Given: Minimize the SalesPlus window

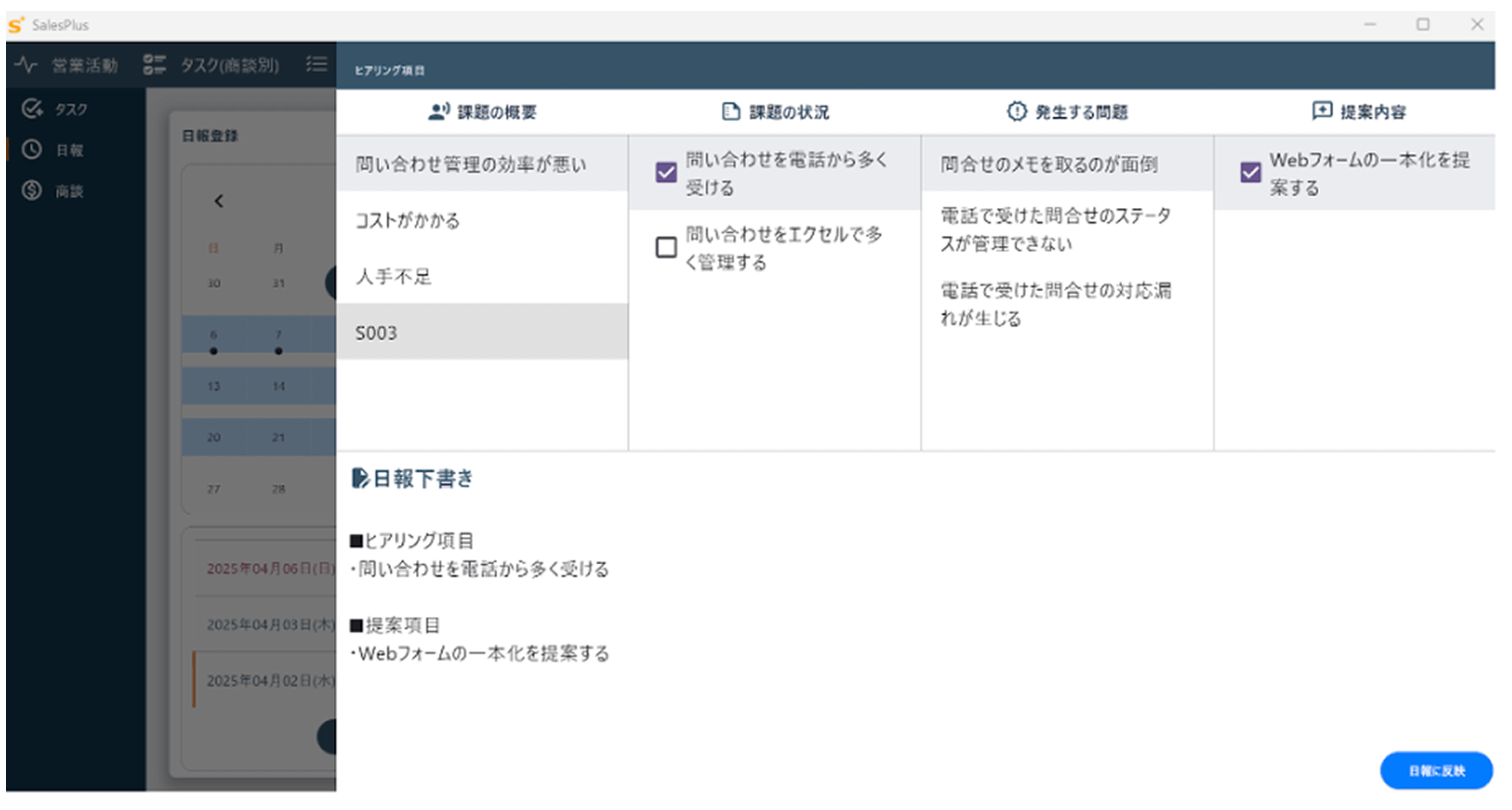Looking at the screenshot, I should 1370,25.
